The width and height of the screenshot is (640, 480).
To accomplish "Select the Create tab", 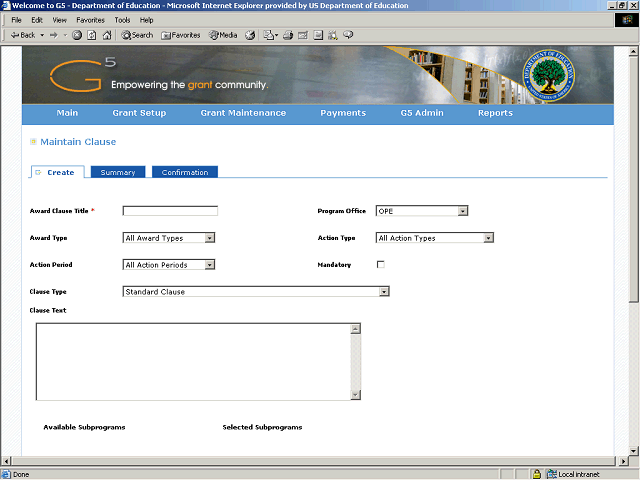I will coord(58,172).
